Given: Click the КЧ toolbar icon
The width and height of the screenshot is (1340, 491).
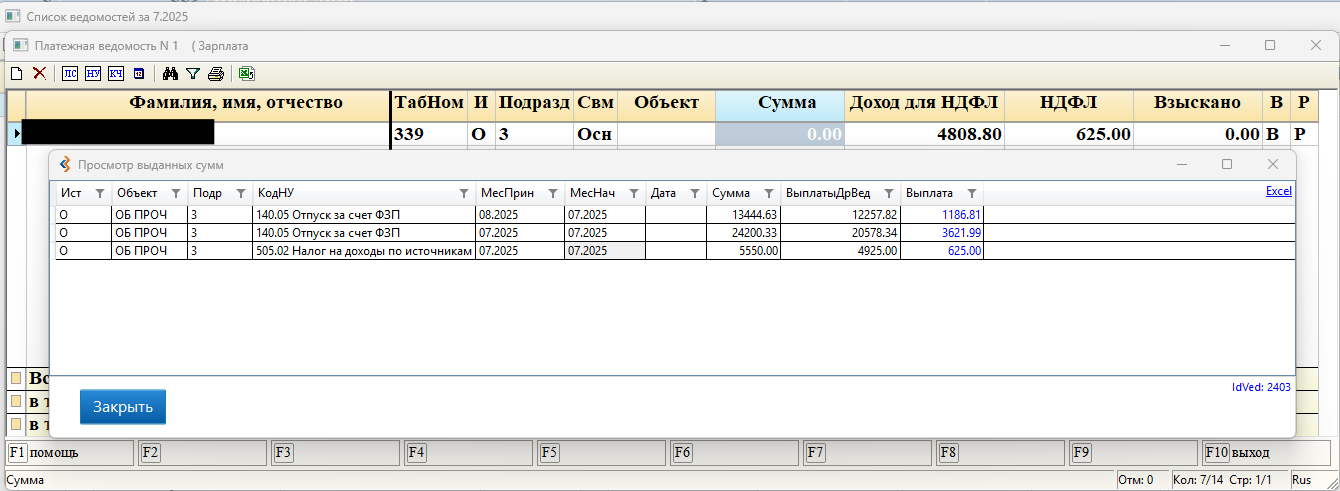Looking at the screenshot, I should click(x=116, y=73).
